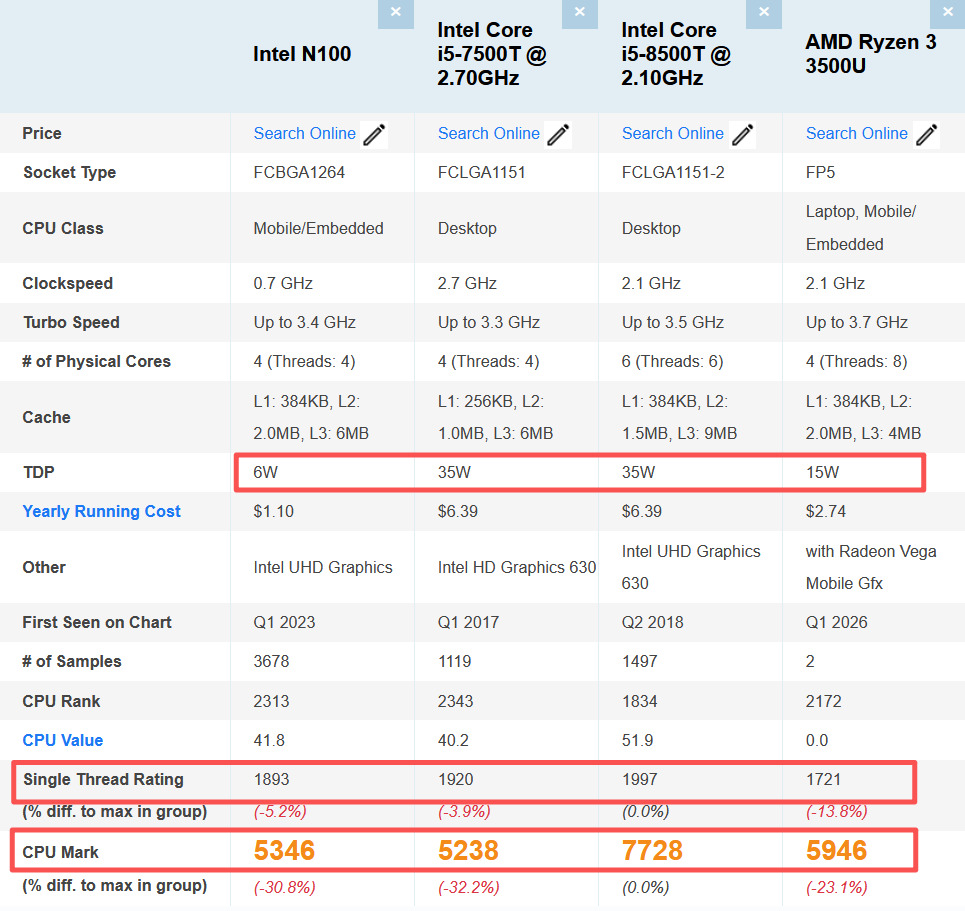Click the $2.74 yearly running cost
Screen dimensions: 965x911
coord(825,512)
